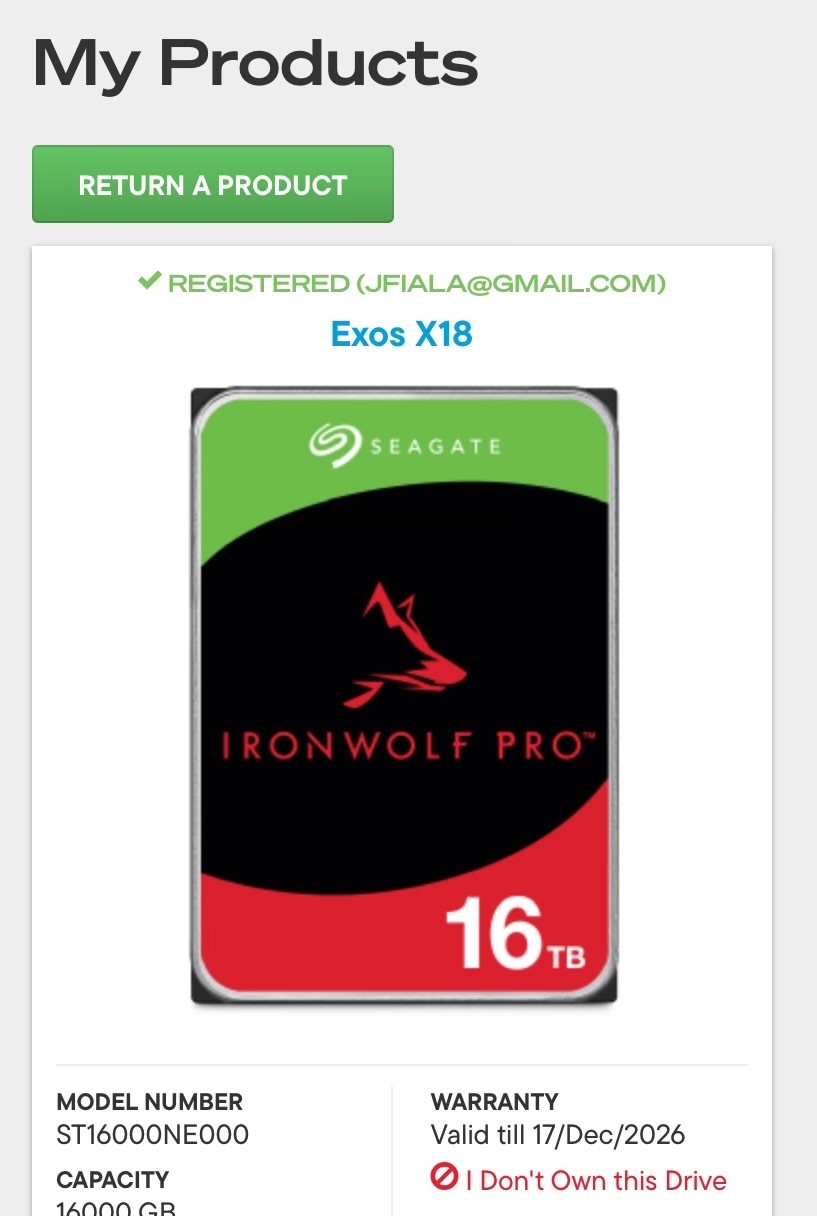Click the RETURN A PRODUCT button

click(213, 184)
